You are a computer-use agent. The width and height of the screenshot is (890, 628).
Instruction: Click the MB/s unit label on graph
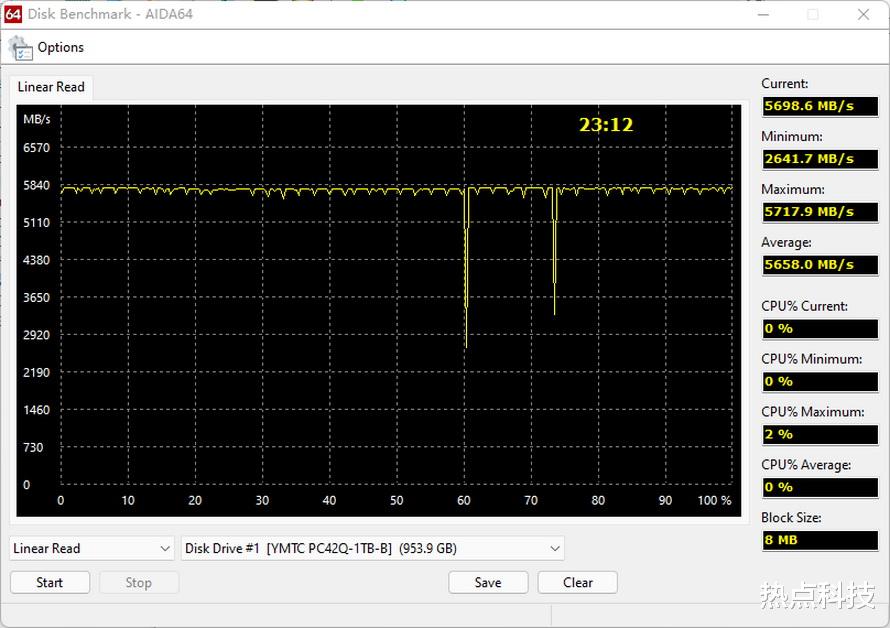(37, 119)
